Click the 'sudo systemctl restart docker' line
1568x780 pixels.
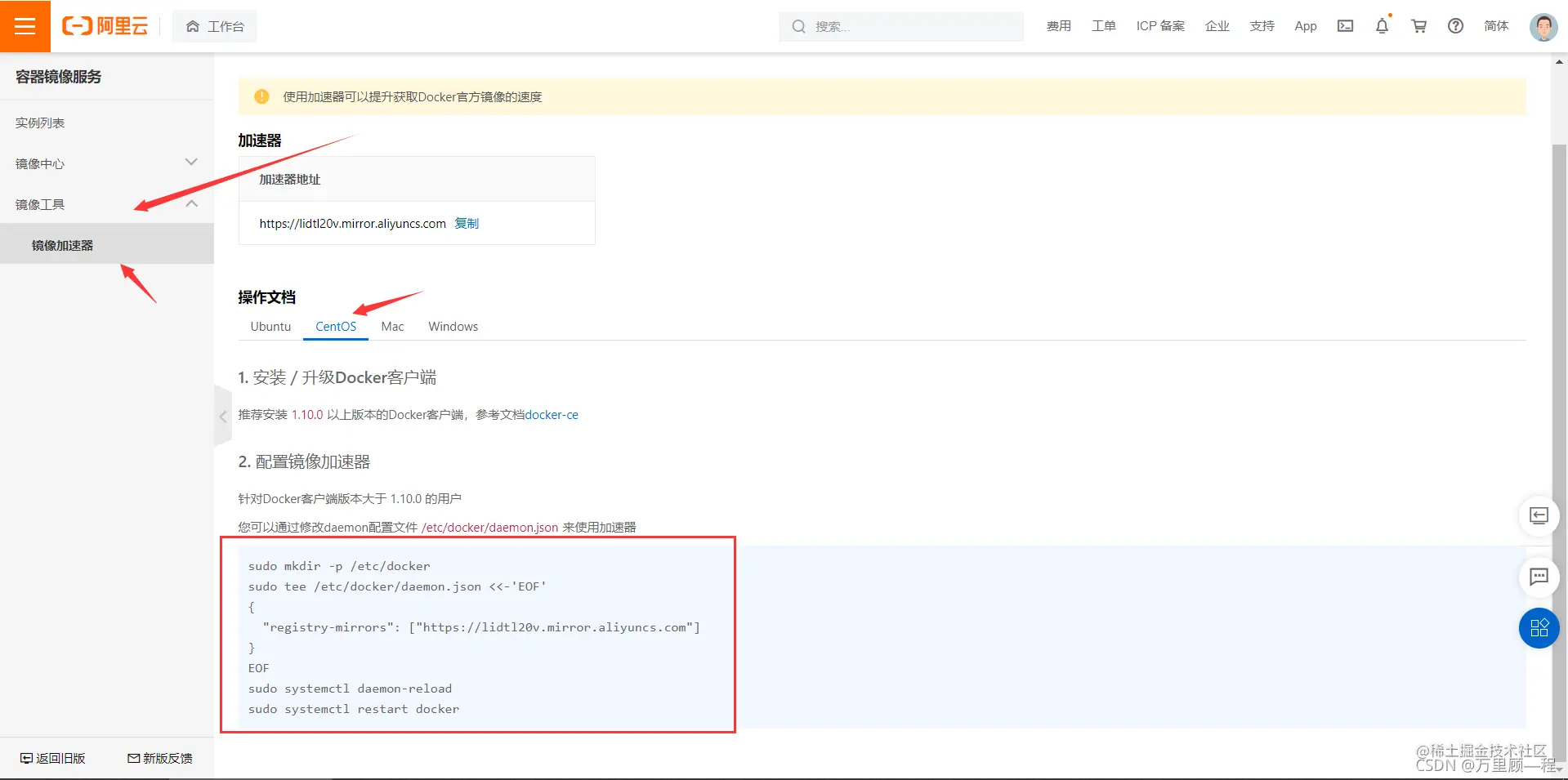pos(354,709)
